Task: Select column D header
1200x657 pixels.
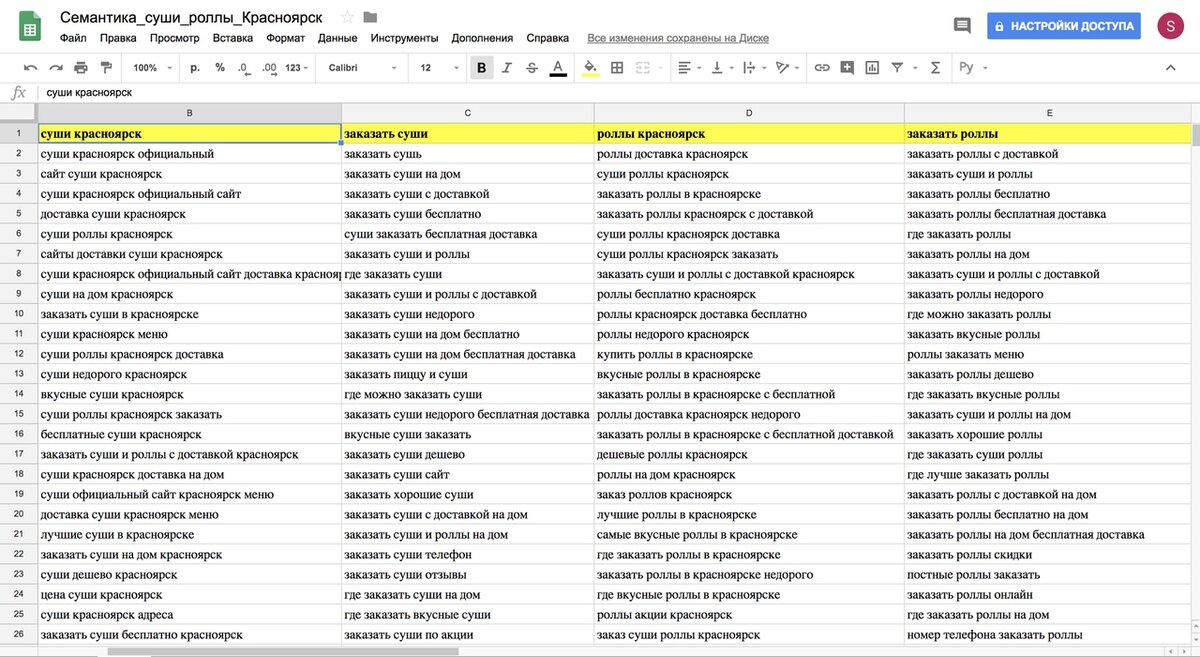Action: click(x=749, y=113)
